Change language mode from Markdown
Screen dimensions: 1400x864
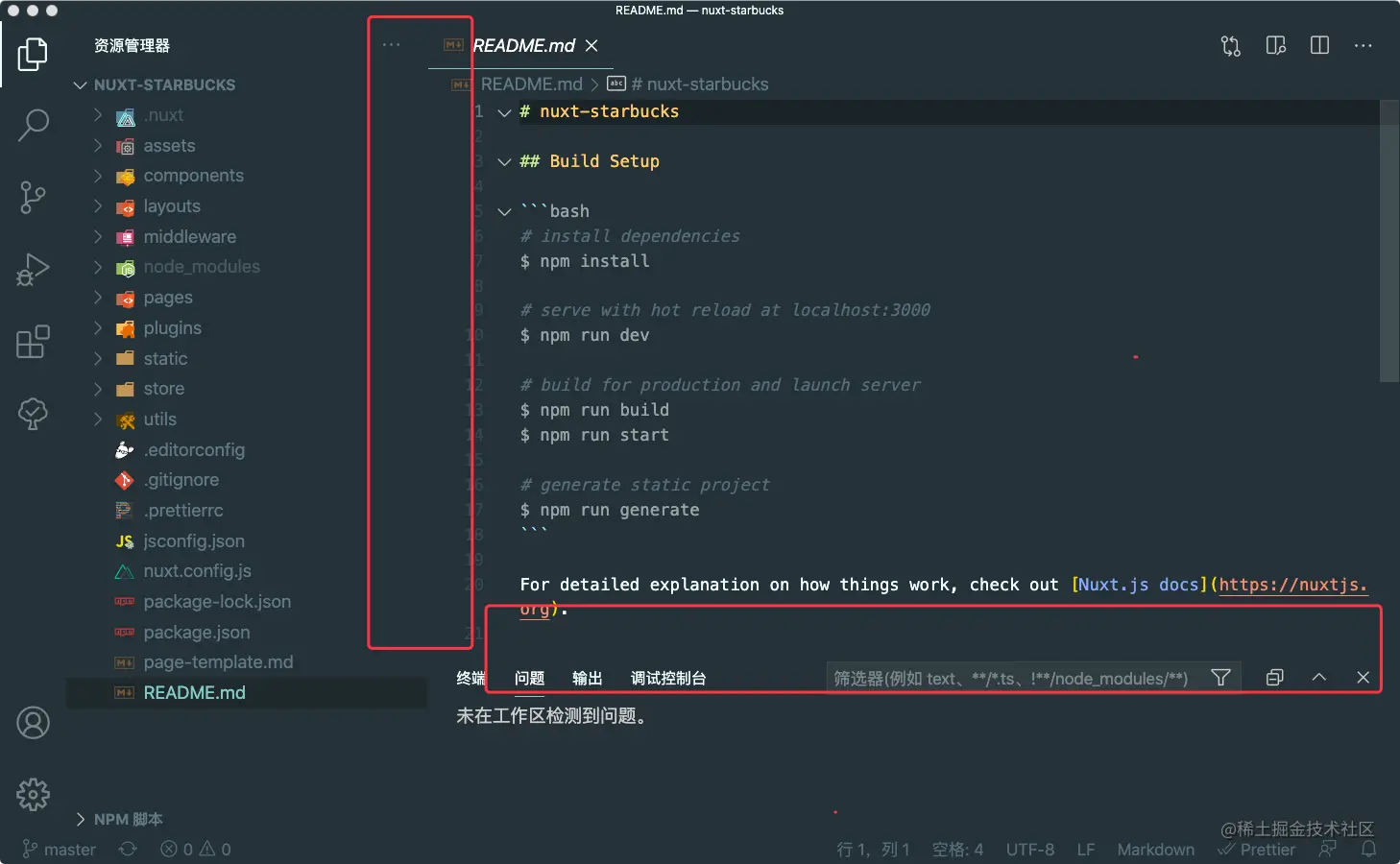1156,850
